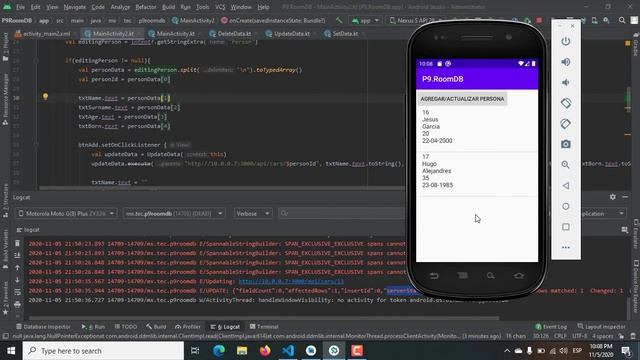Viewport: 640px width, 360px height.
Task: Open the Verbose log level dropdown
Action: coord(252,213)
